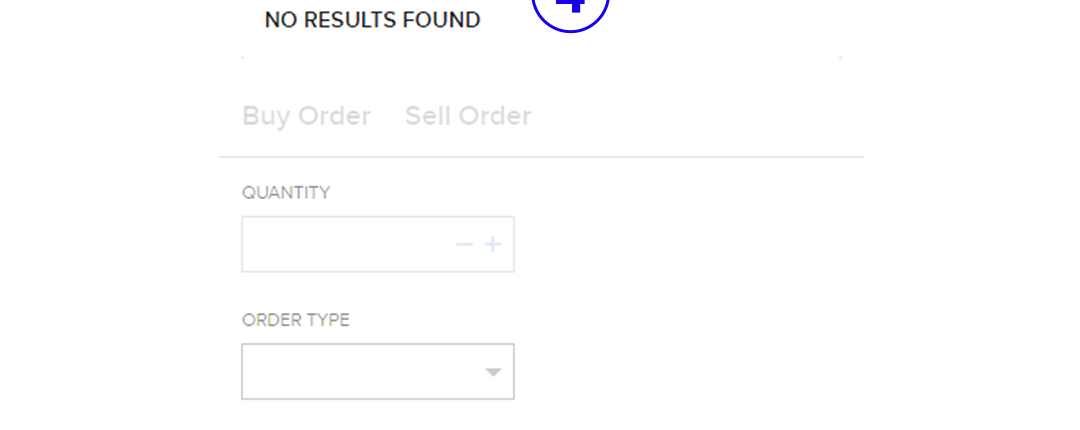Click the blue circle annotation near results
The width and height of the screenshot is (1080, 430).
[x=570, y=10]
